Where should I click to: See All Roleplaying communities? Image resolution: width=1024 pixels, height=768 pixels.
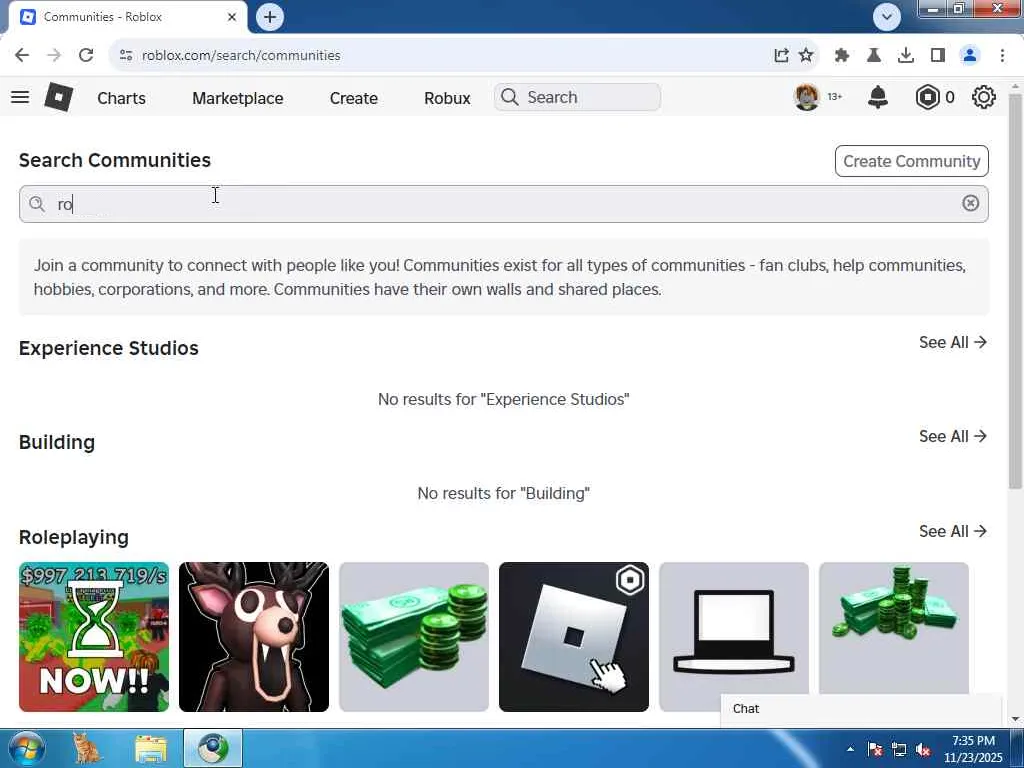pos(953,531)
